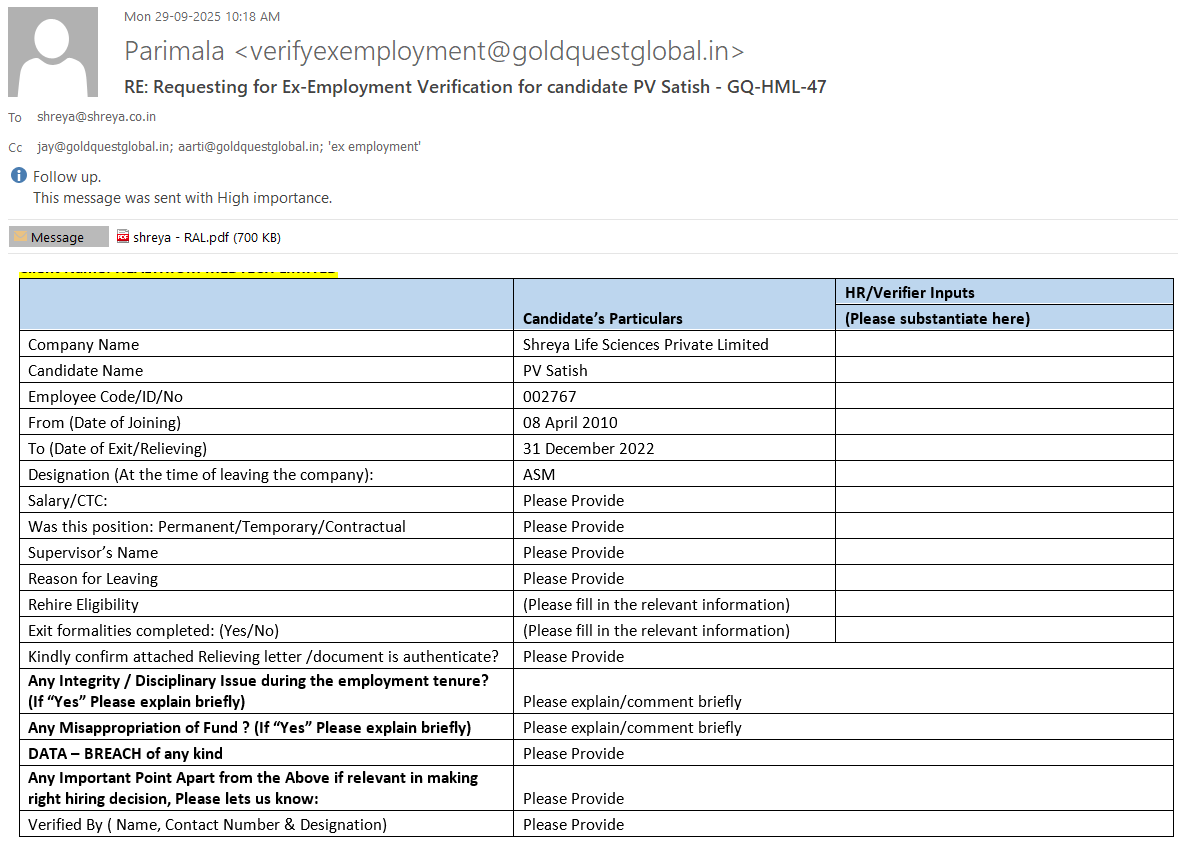Click the HR input cell for Supervisor's Name
This screenshot has width=1178, height=842.
(x=1003, y=552)
